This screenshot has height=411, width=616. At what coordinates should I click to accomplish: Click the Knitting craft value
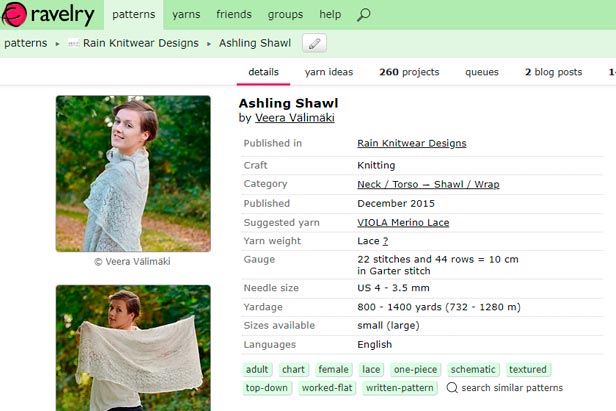click(x=376, y=165)
